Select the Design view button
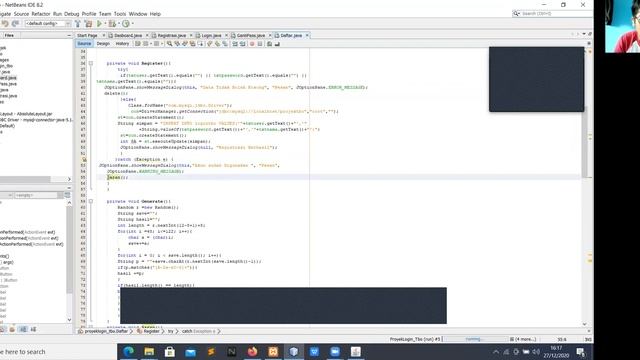This screenshot has height=360, width=640. pos(103,44)
